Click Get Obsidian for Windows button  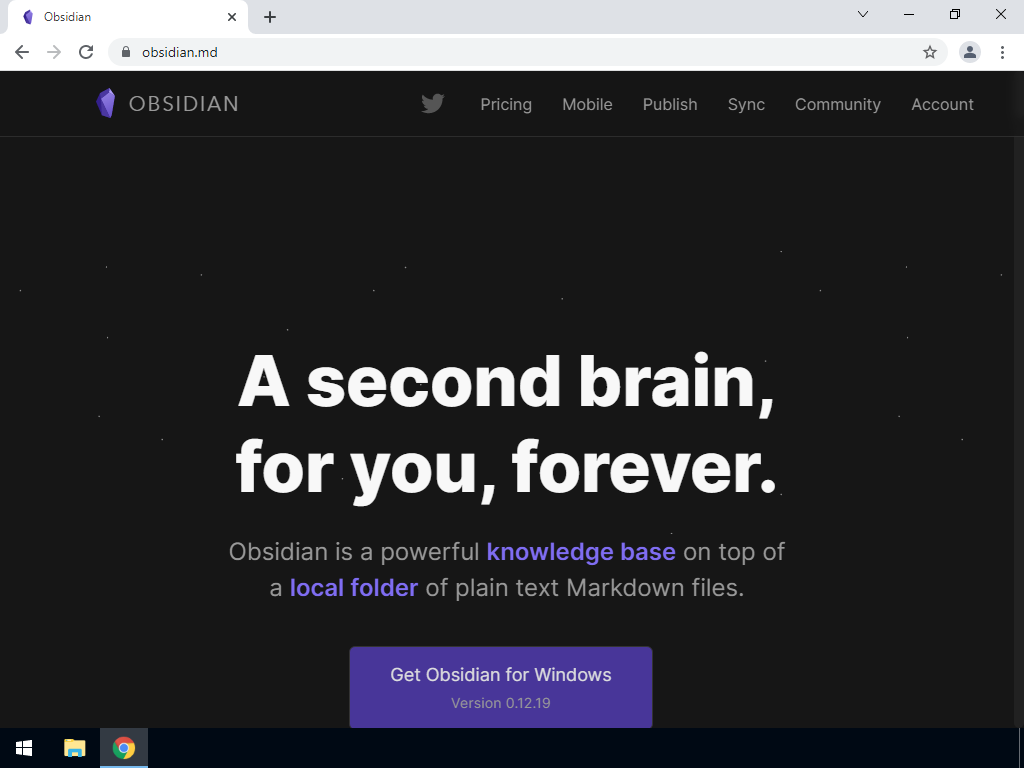pos(501,687)
